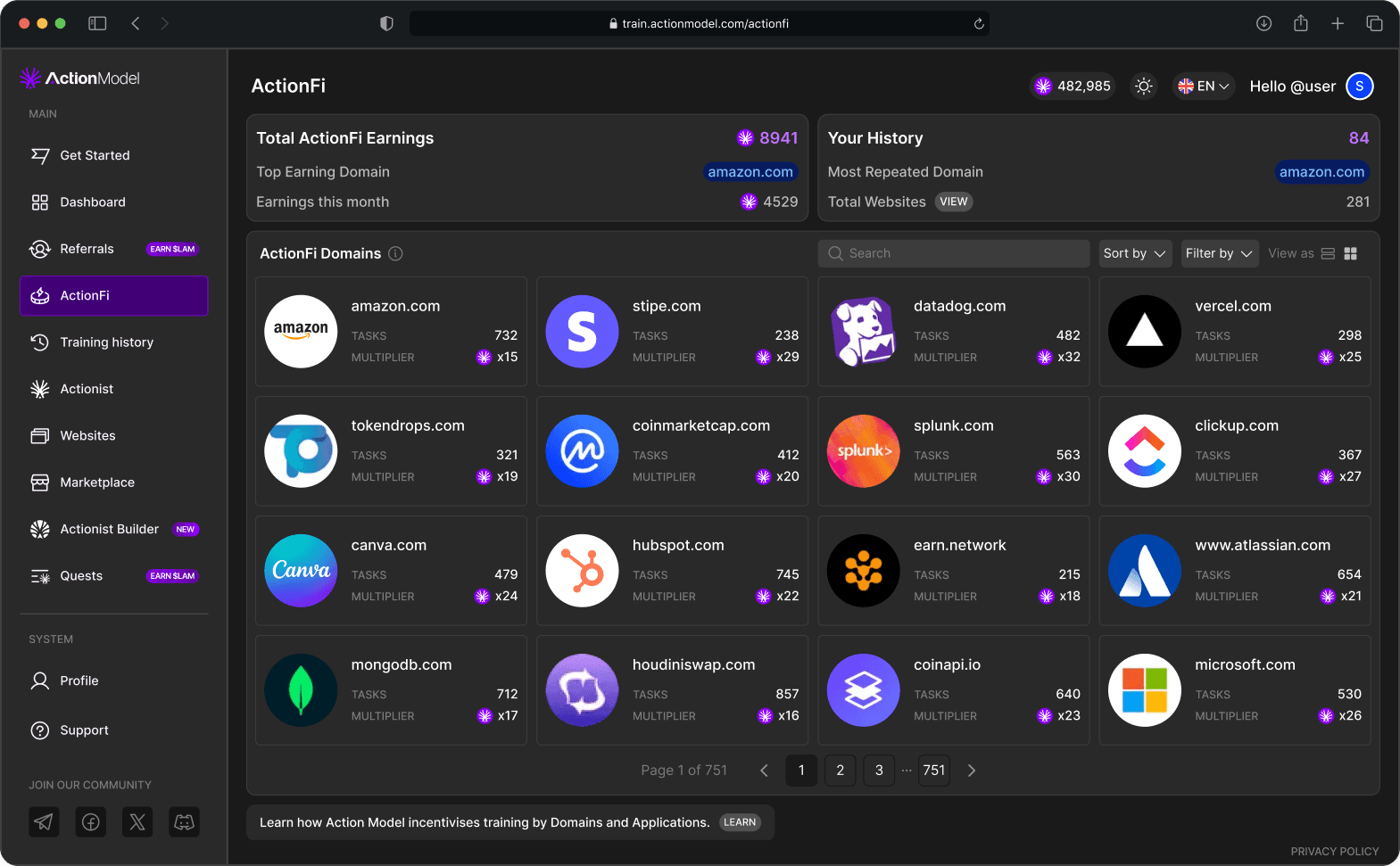
Task: Click the domain Search field
Action: click(954, 253)
